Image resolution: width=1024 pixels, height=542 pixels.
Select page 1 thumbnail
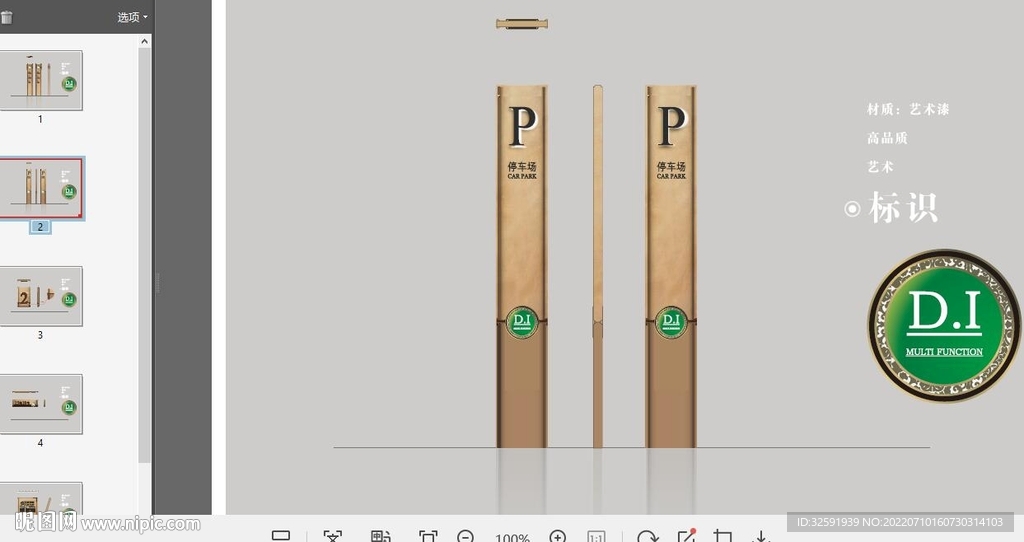[41, 80]
